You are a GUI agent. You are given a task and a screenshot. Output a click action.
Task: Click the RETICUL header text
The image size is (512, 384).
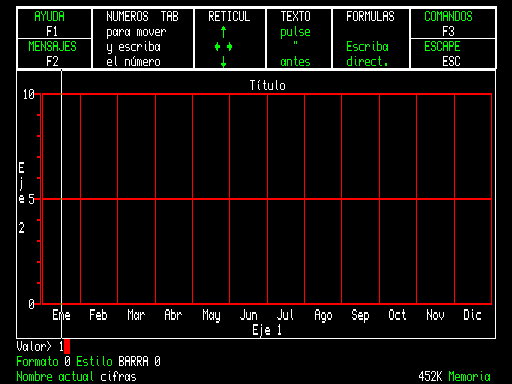click(229, 16)
